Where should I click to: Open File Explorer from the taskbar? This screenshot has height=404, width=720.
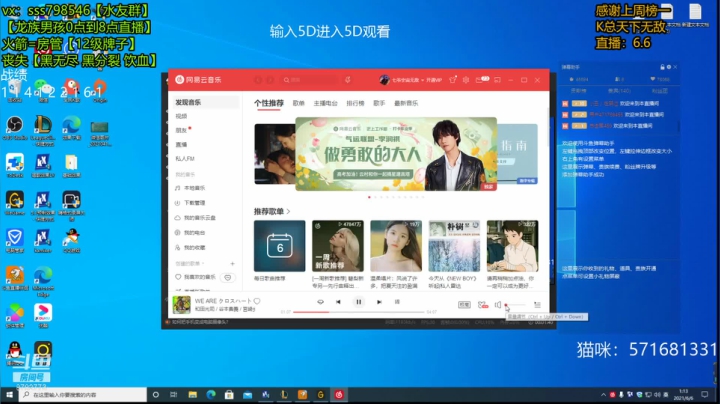(192, 394)
